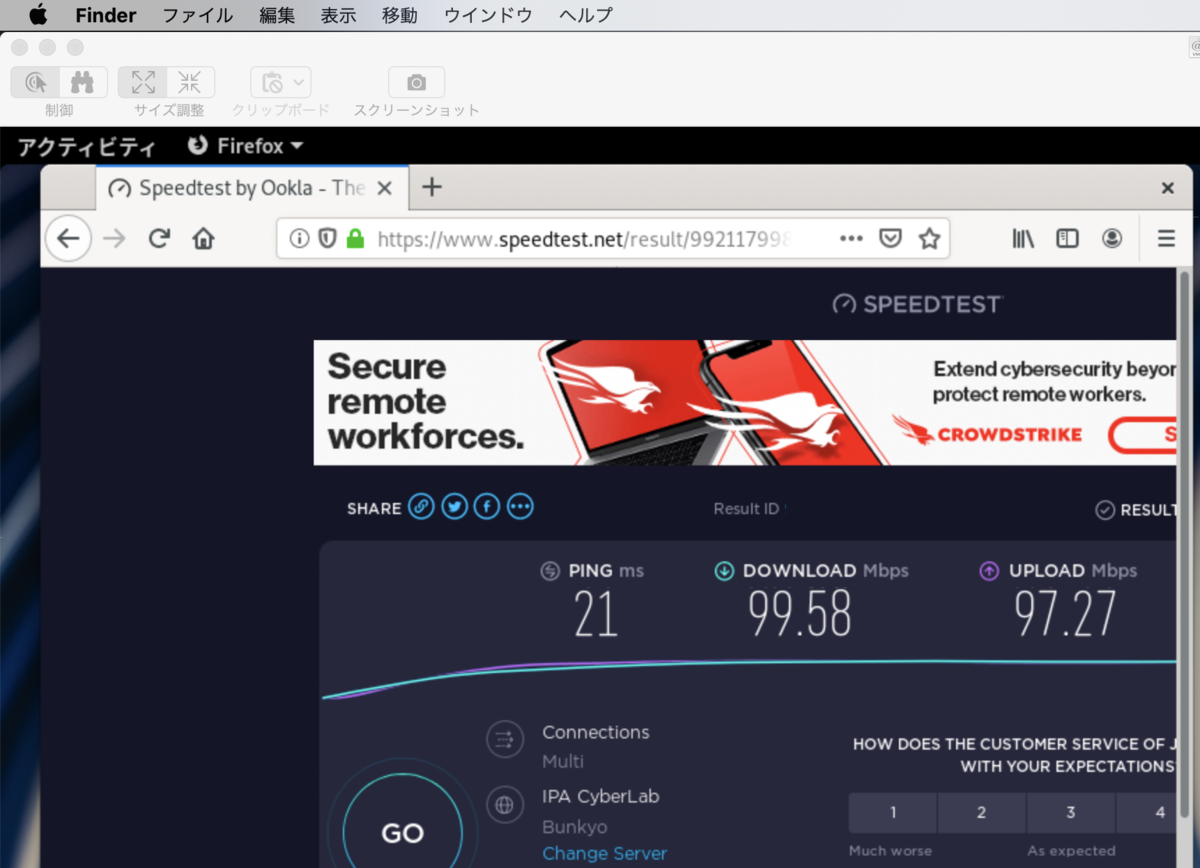Screen dimensions: 1200x868
Task: Toggle the sidebar view icon
Action: pos(1068,238)
